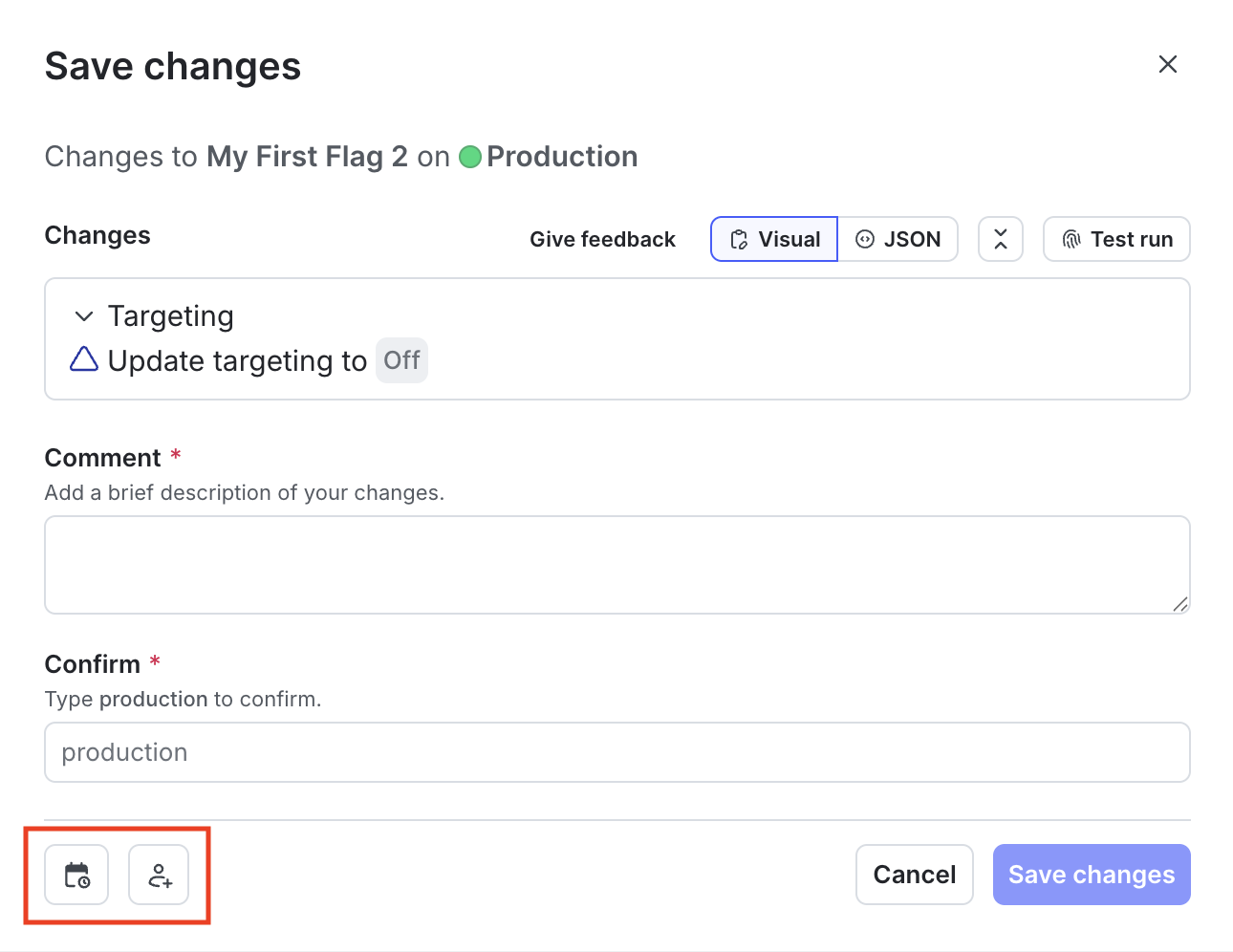
Task: Click the Visual view pencil icon
Action: click(740, 239)
